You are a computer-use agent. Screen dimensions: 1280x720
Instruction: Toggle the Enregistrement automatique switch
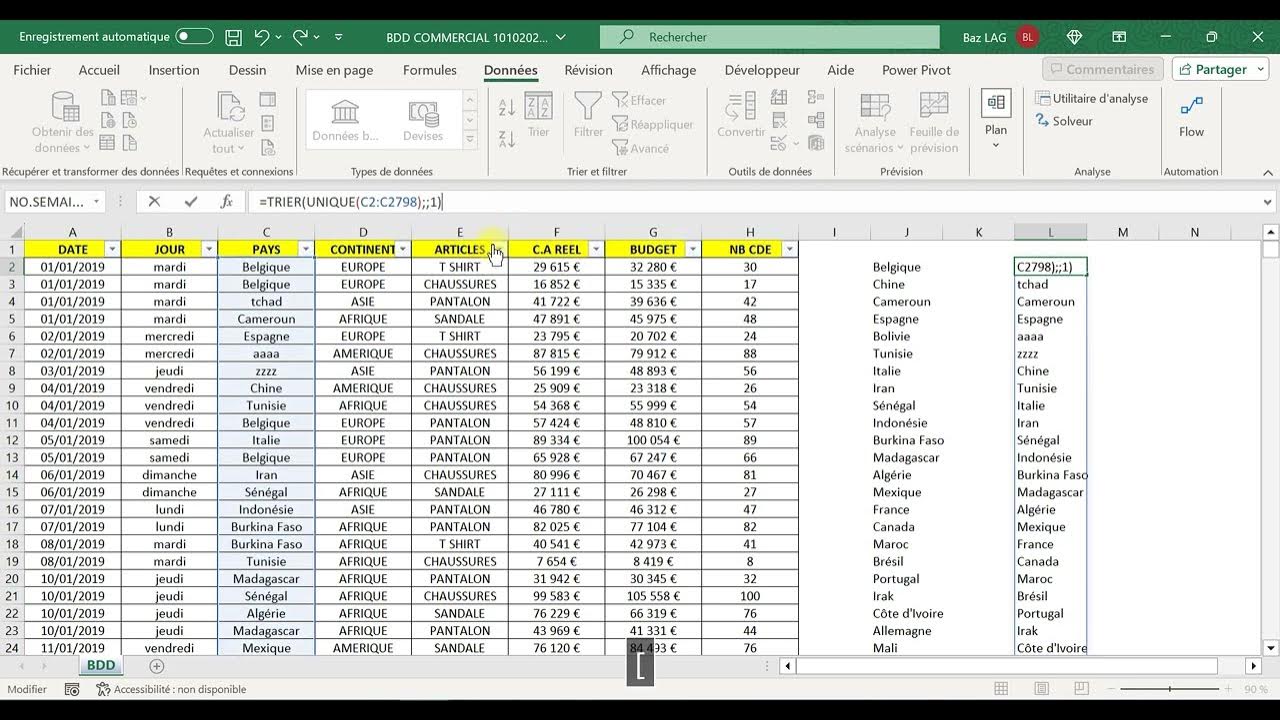pyautogui.click(x=194, y=37)
